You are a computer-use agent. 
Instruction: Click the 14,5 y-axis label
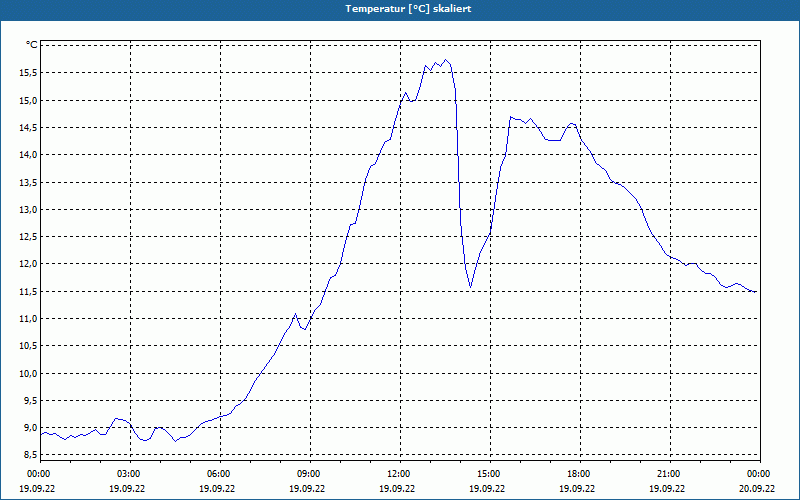pos(29,128)
